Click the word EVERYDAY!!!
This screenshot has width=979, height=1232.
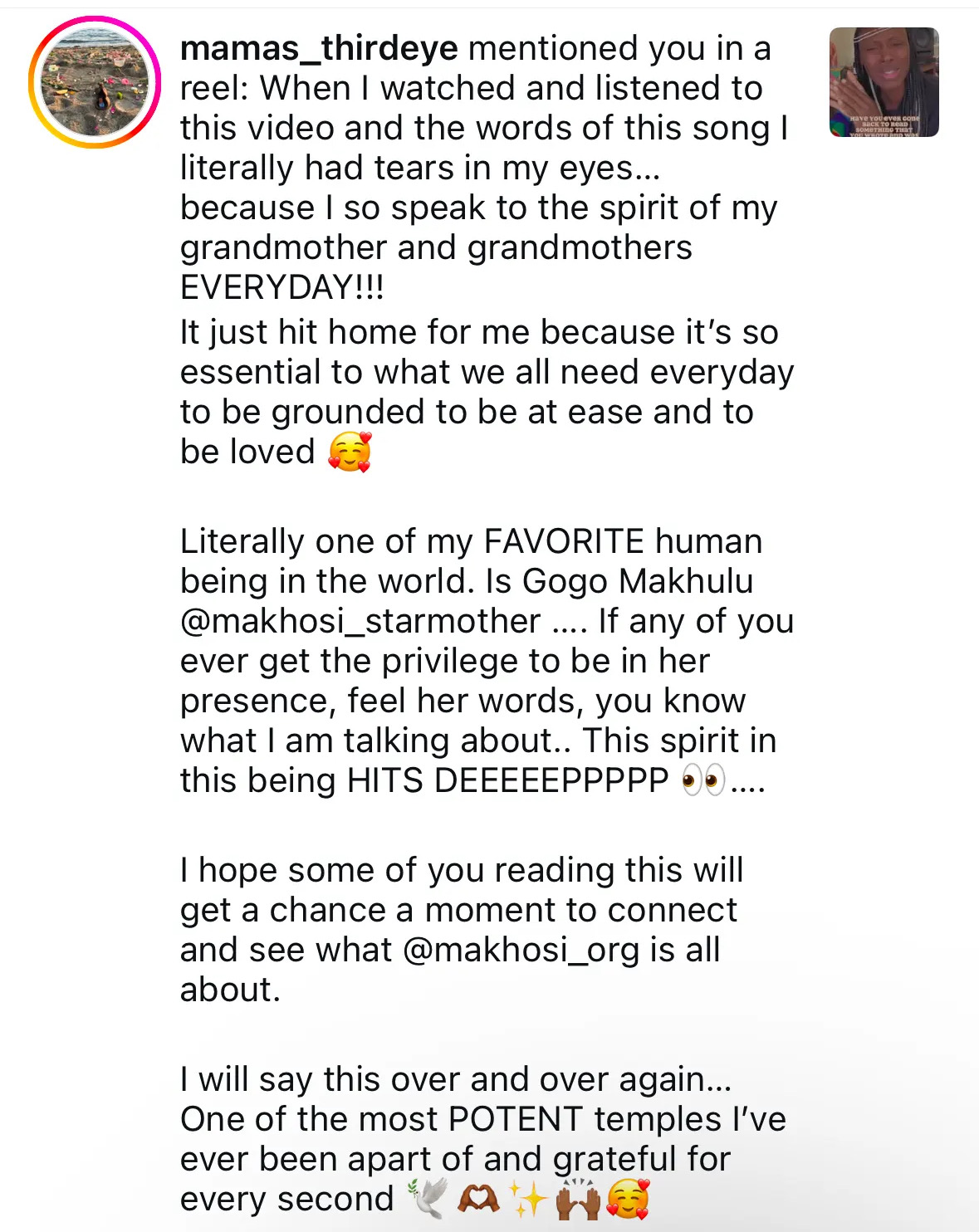(x=282, y=288)
